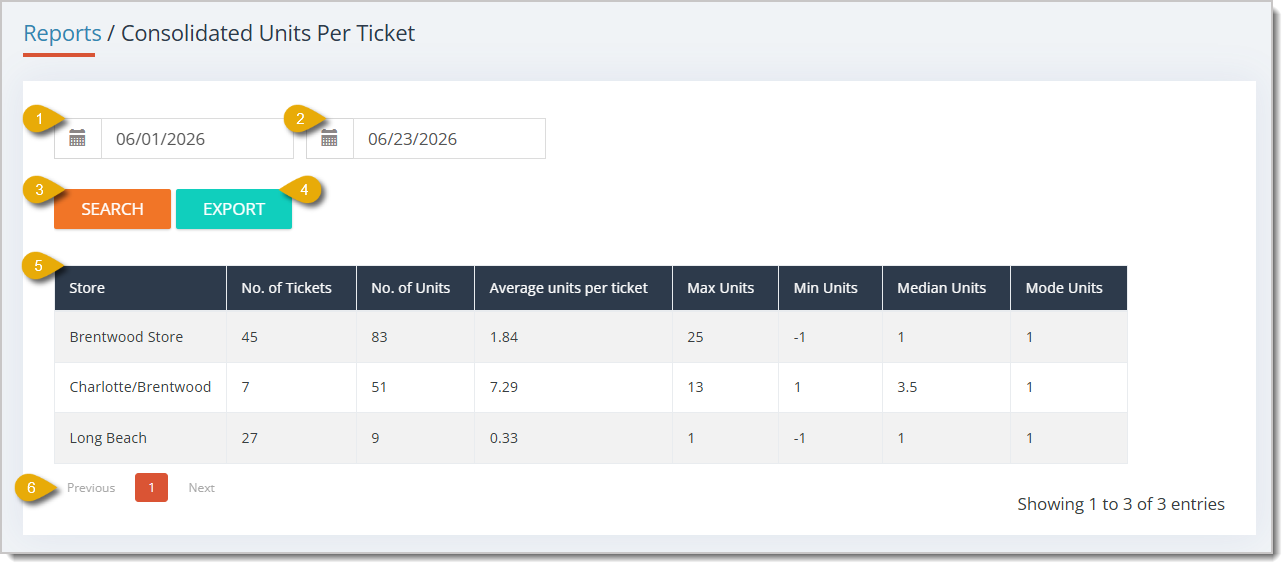The image size is (1288, 569).
Task: Select page 1 in pagination
Action: coord(151,488)
